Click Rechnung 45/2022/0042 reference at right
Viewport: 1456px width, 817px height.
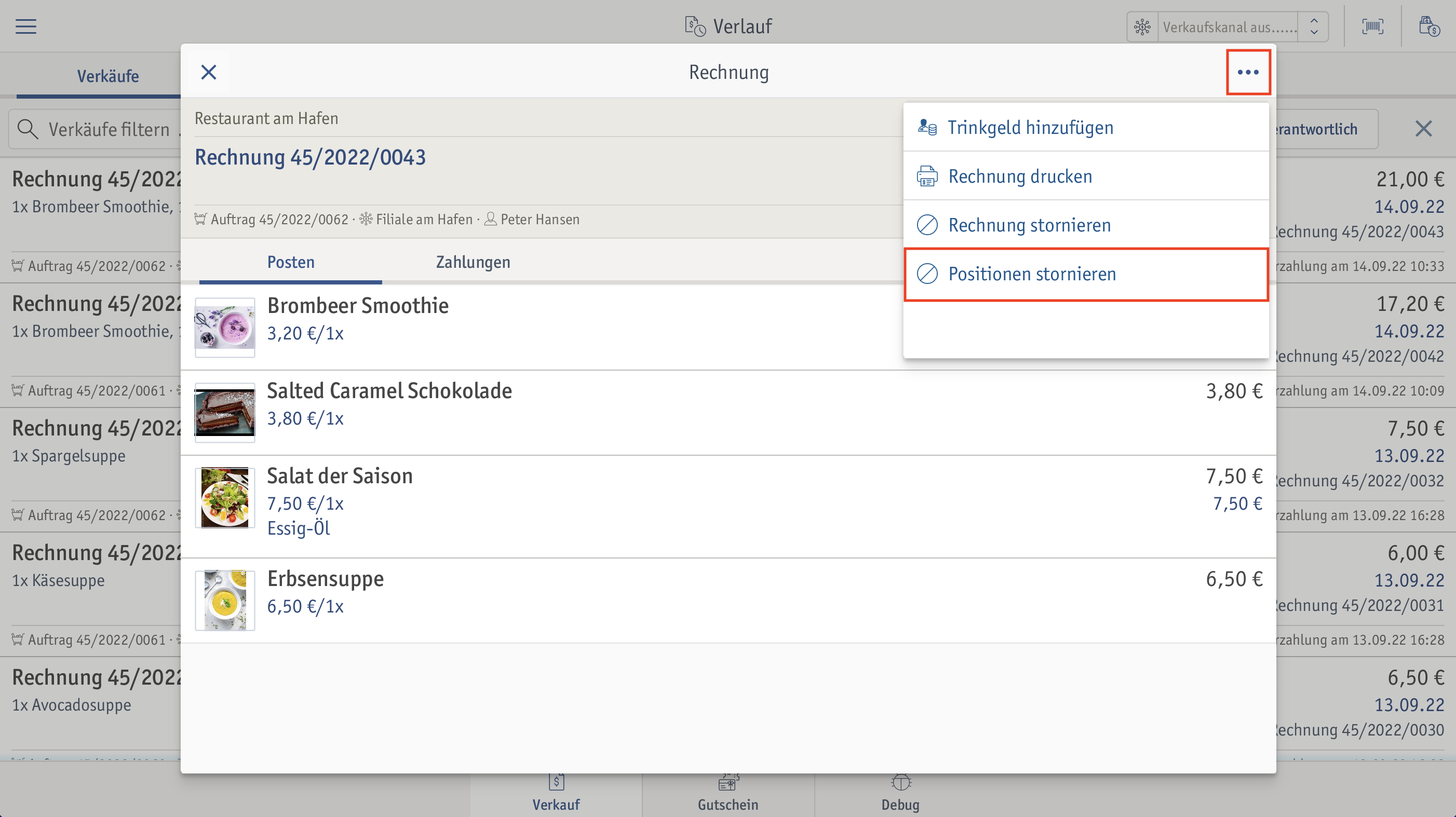coord(1360,357)
